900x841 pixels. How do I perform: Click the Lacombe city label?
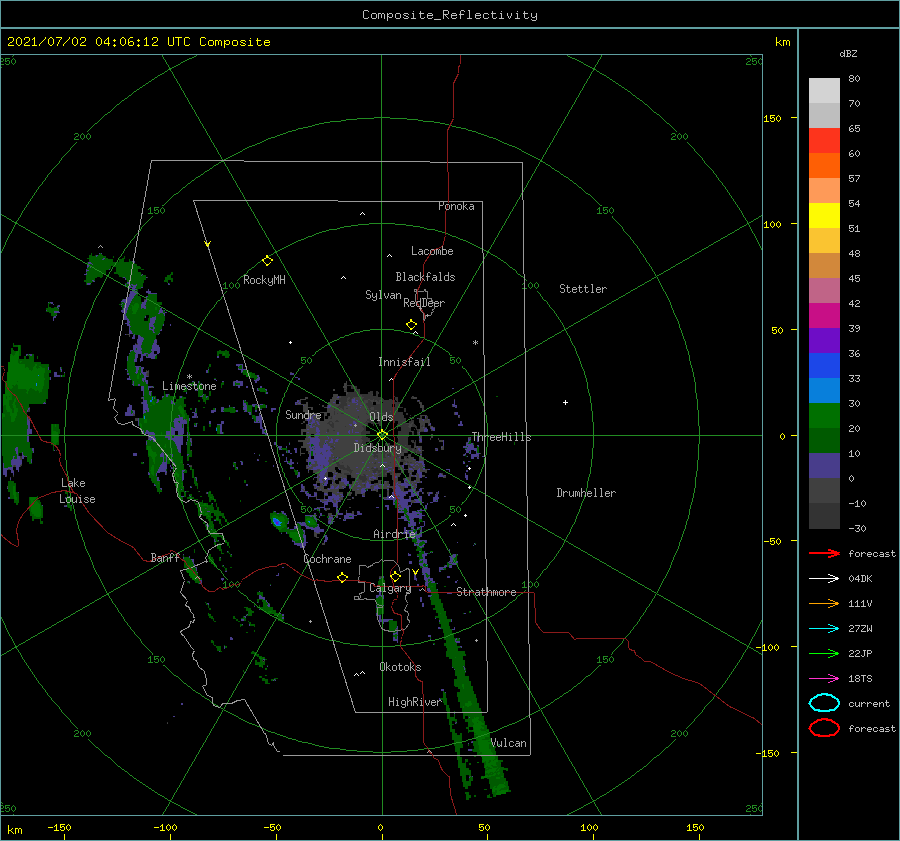[x=432, y=251]
